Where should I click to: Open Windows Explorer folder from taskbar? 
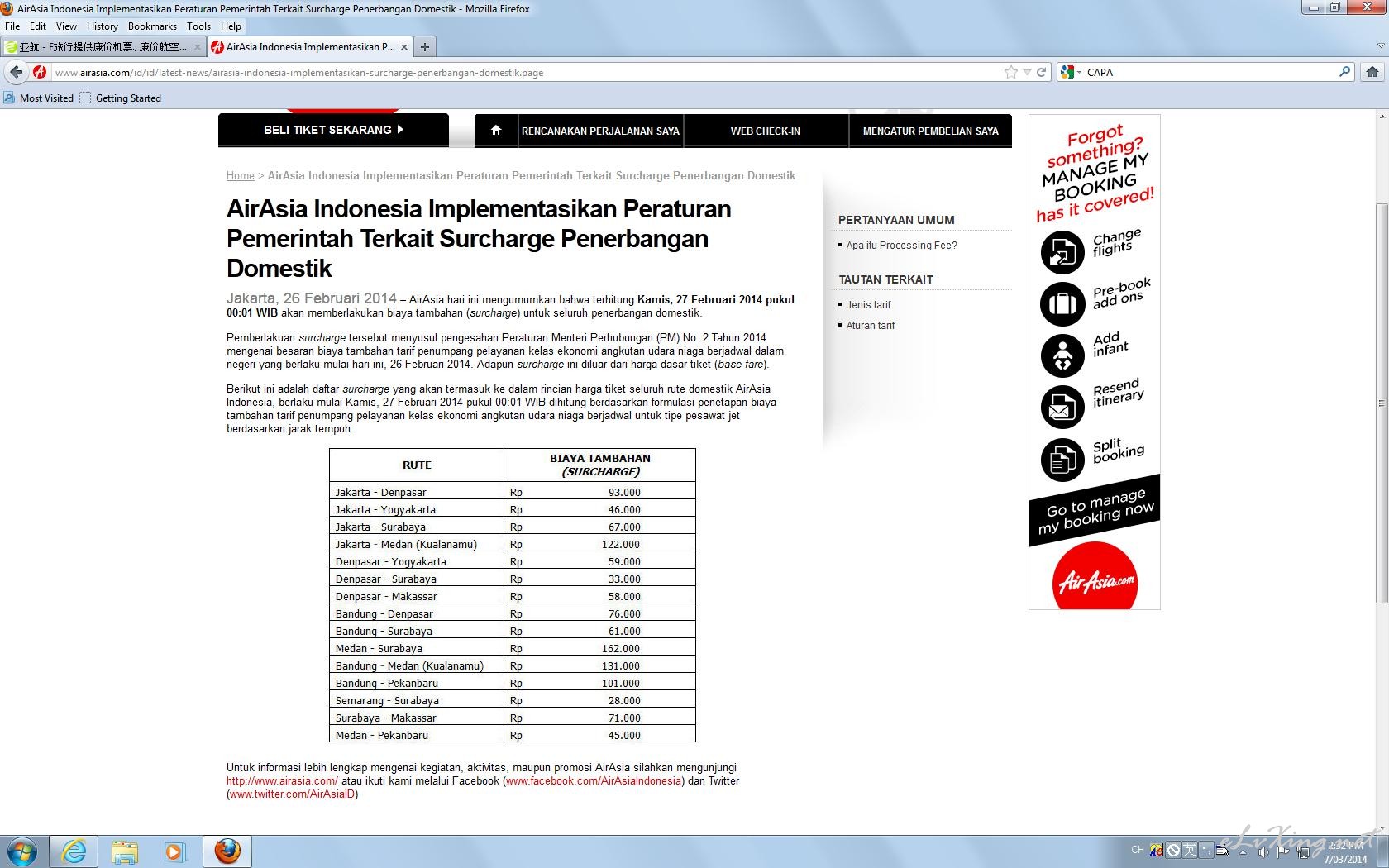point(125,851)
